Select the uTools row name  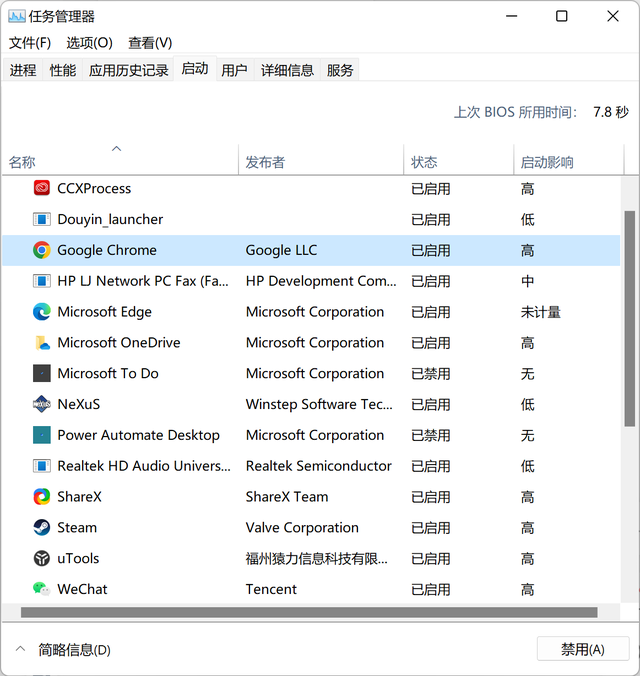(78, 558)
